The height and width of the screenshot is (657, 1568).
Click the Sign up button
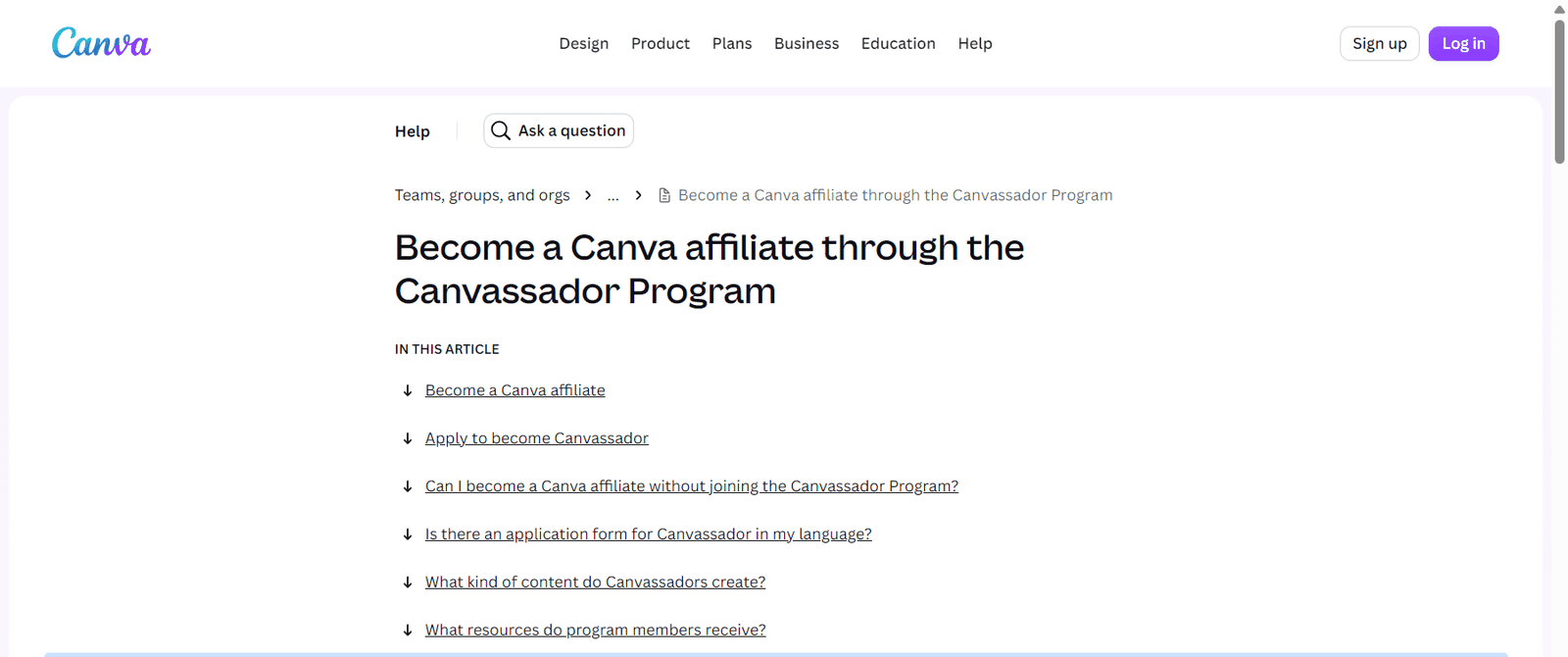[1380, 43]
